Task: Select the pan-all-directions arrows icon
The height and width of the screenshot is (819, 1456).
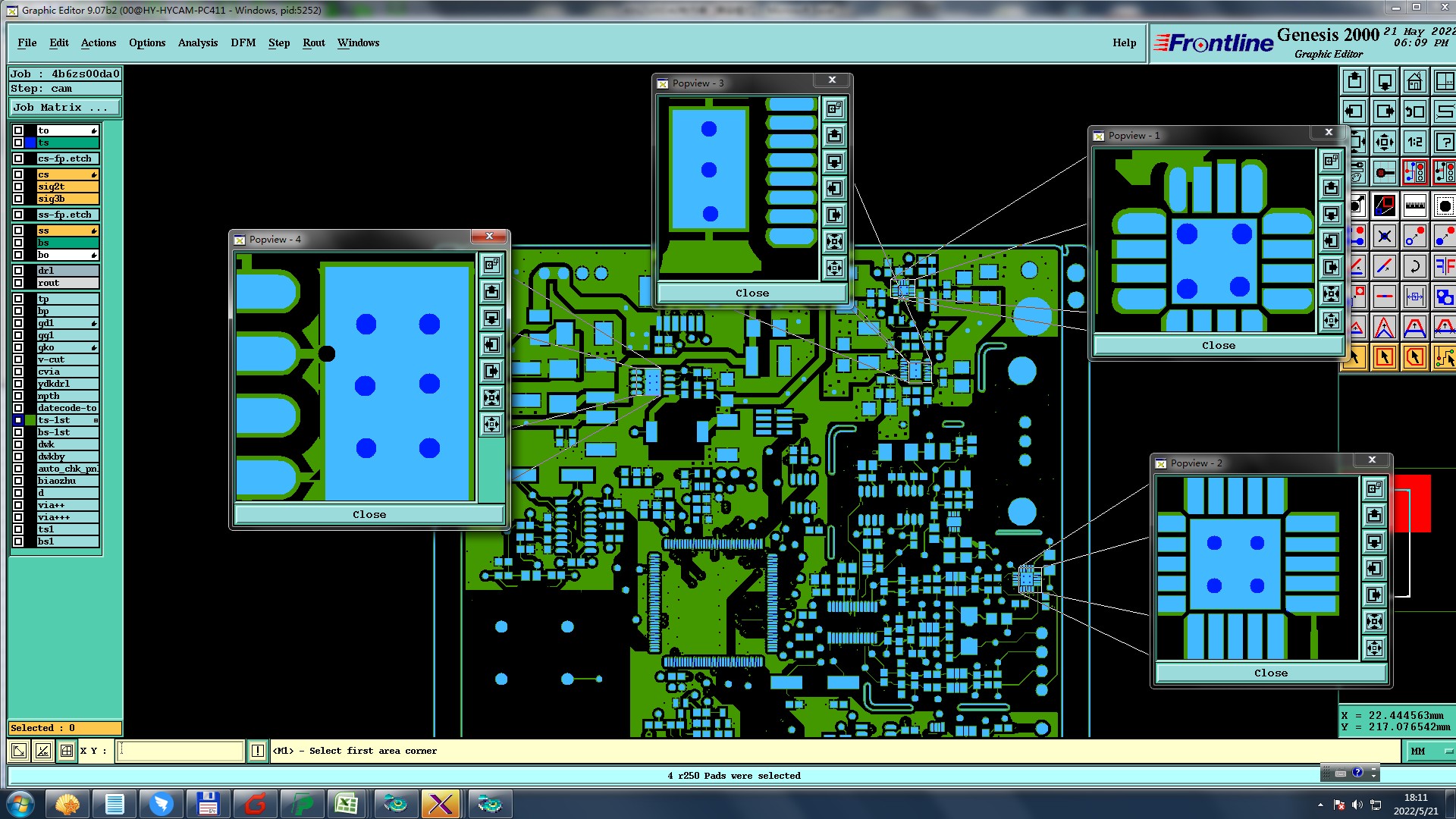Action: [1384, 142]
